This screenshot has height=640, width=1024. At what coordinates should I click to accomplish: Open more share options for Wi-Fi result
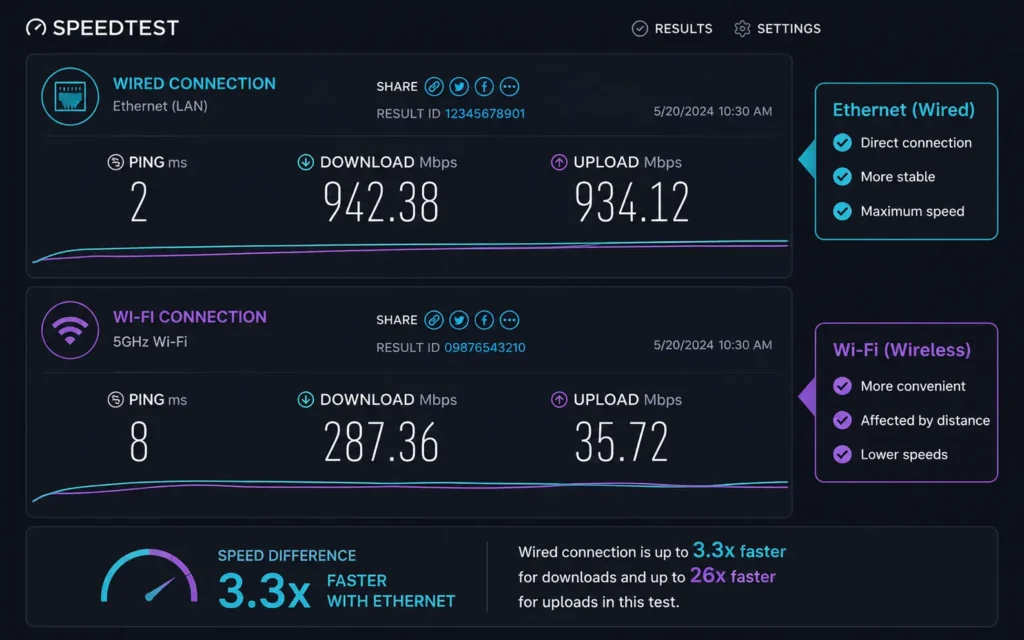(x=509, y=320)
